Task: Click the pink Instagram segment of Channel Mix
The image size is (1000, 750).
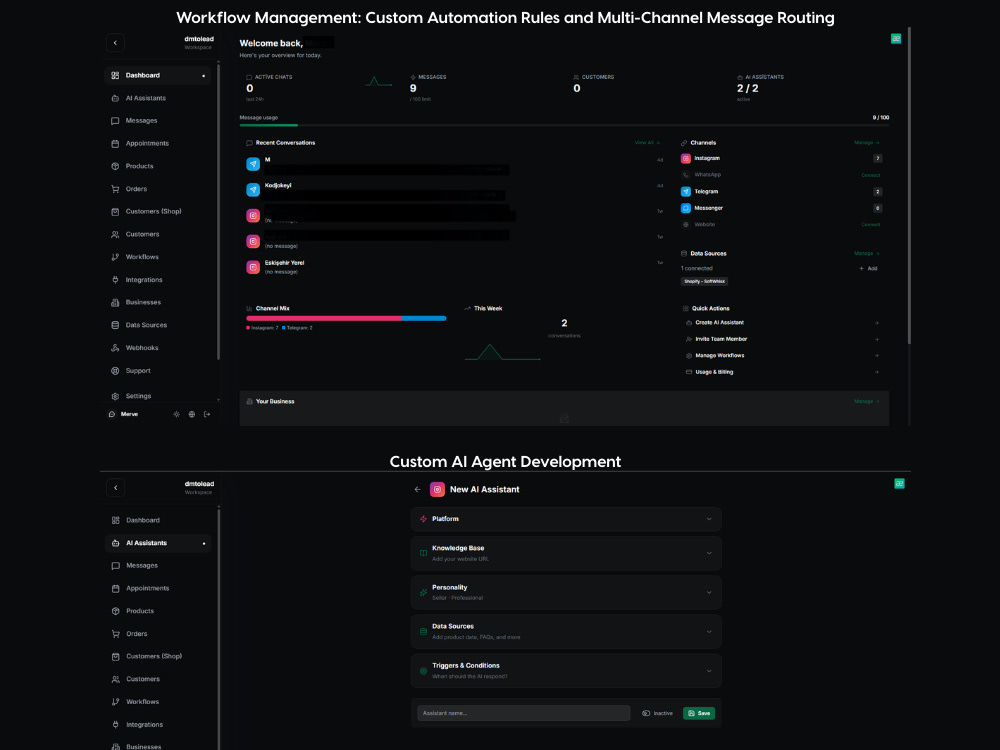Action: tap(324, 318)
